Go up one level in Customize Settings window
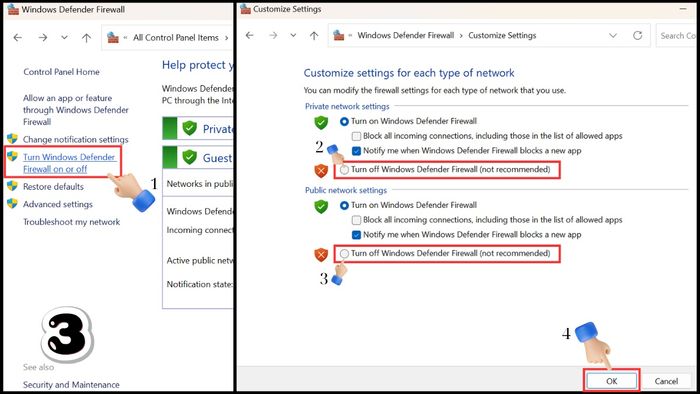 click(314, 36)
